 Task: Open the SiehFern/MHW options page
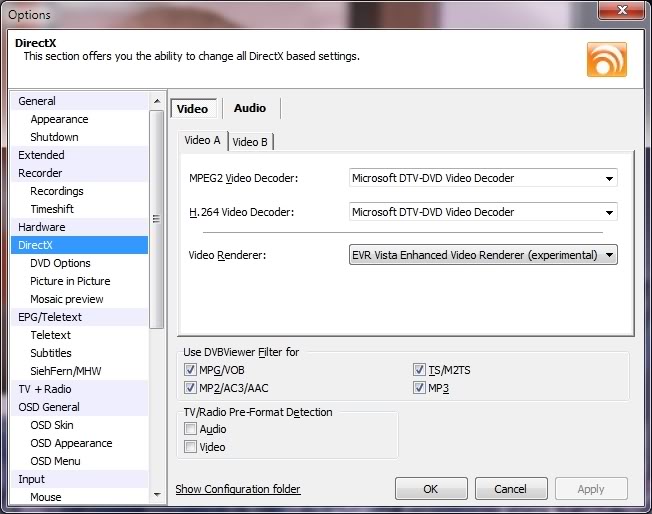point(79,371)
